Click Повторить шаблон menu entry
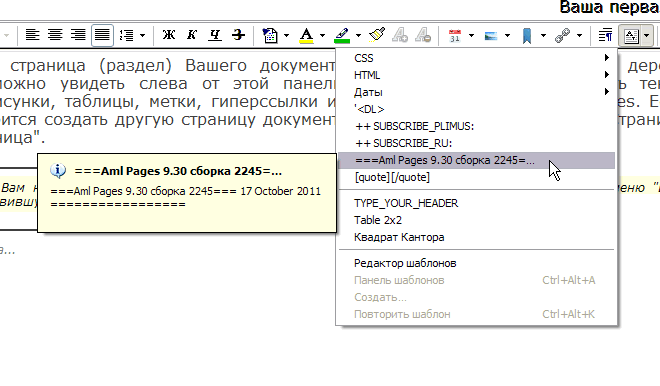660x386 pixels. 477,314
